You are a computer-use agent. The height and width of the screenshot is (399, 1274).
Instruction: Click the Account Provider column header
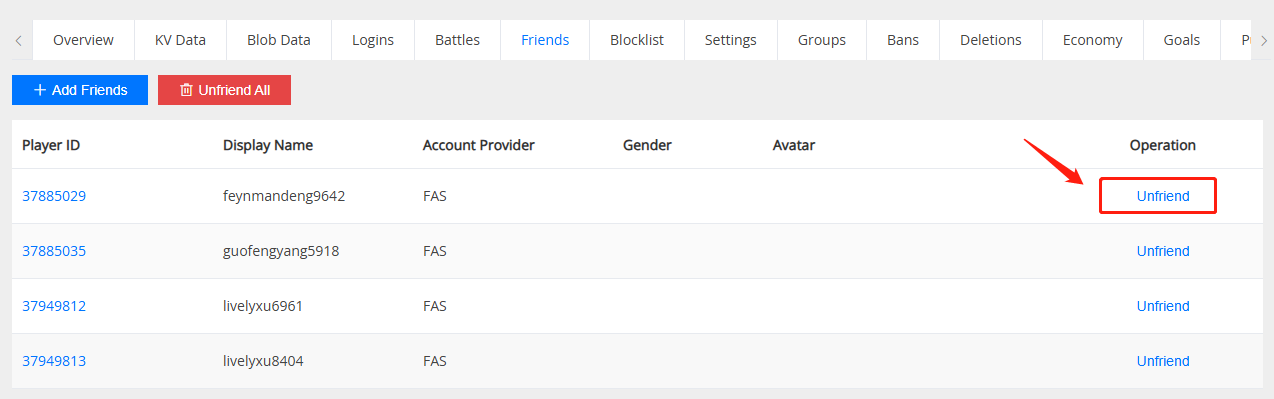point(479,145)
